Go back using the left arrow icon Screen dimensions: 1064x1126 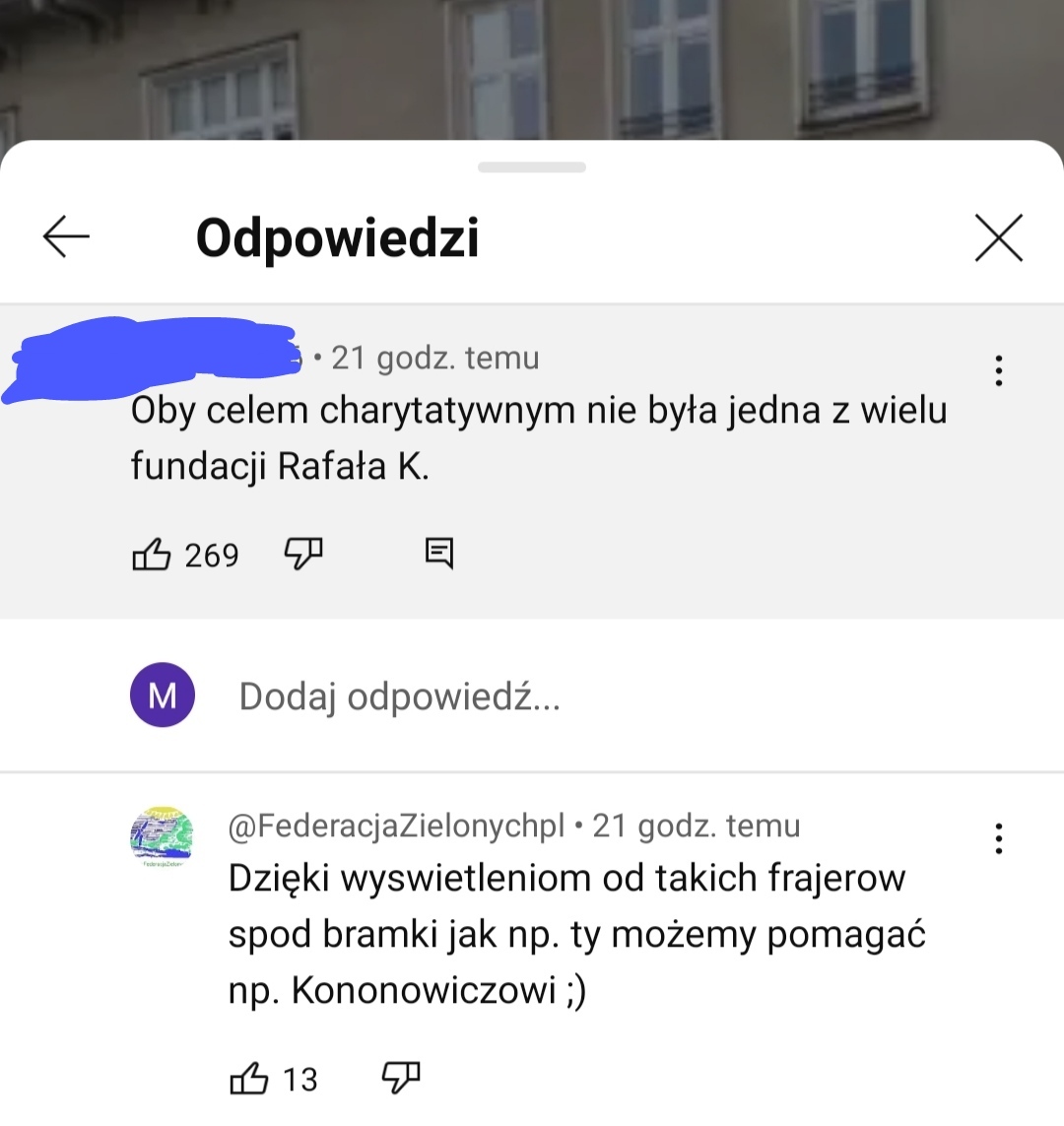point(66,236)
